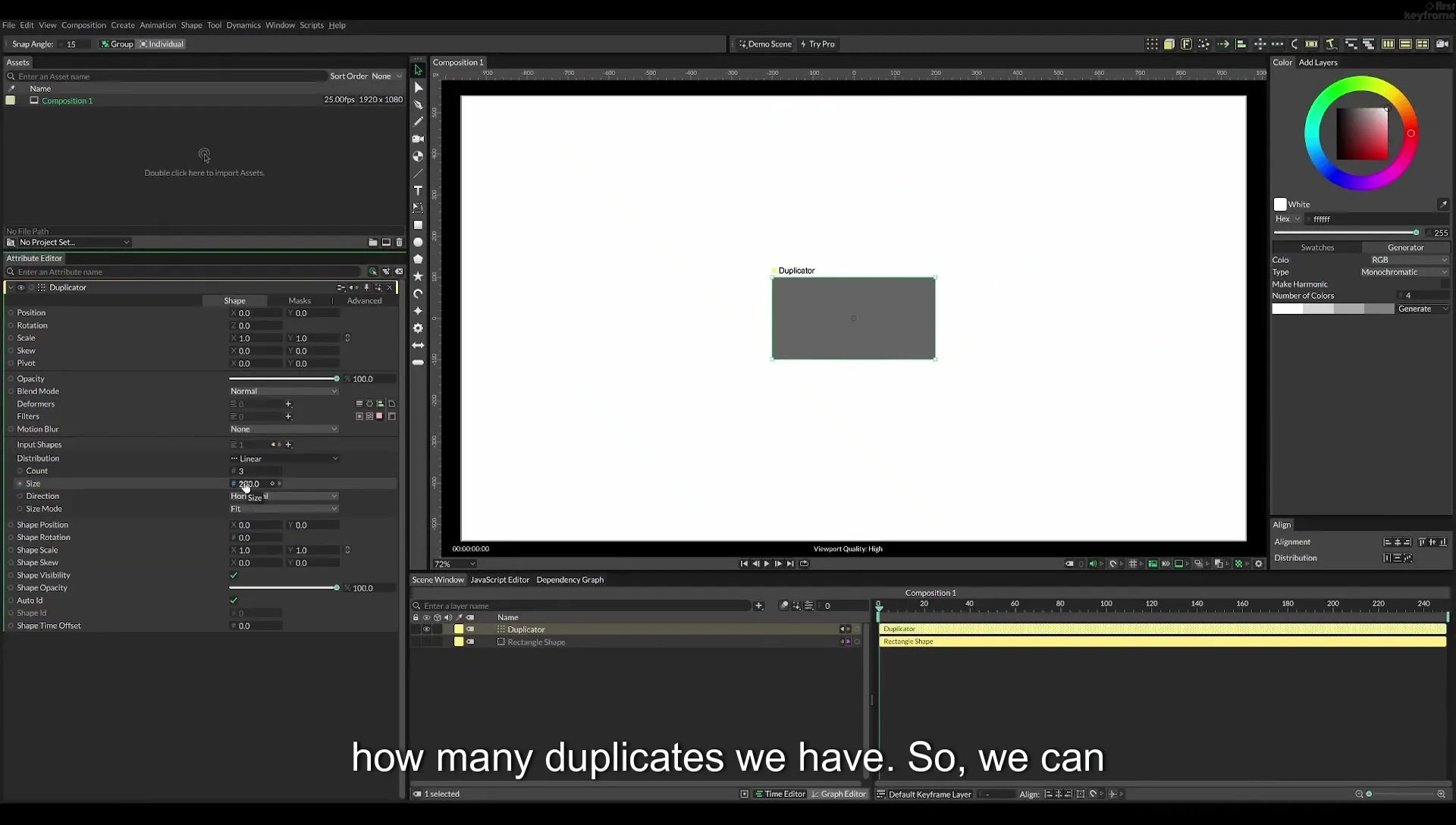Select the Polygon shape tool
This screenshot has width=1456, height=825.
418,259
